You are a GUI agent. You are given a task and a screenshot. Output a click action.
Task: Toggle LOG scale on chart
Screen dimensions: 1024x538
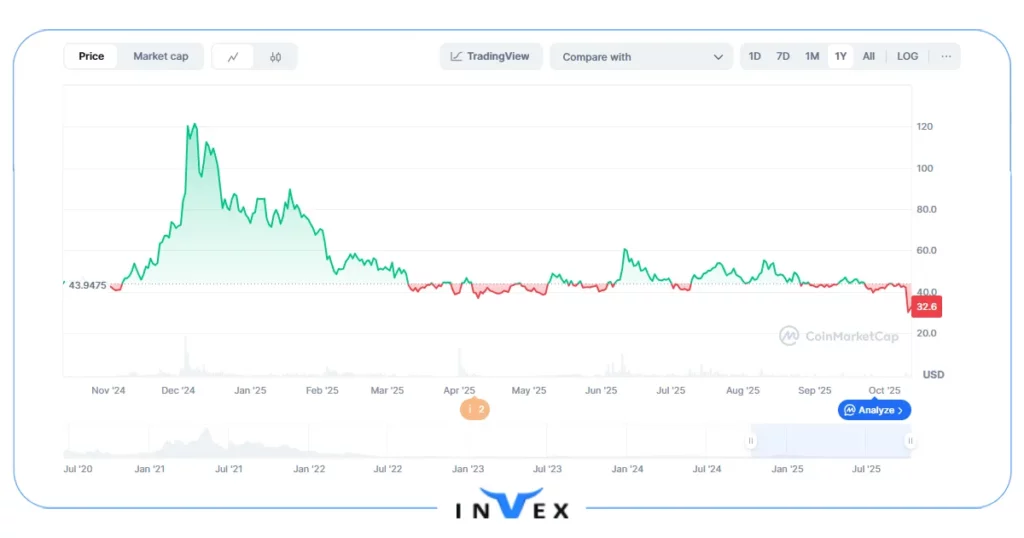click(907, 57)
